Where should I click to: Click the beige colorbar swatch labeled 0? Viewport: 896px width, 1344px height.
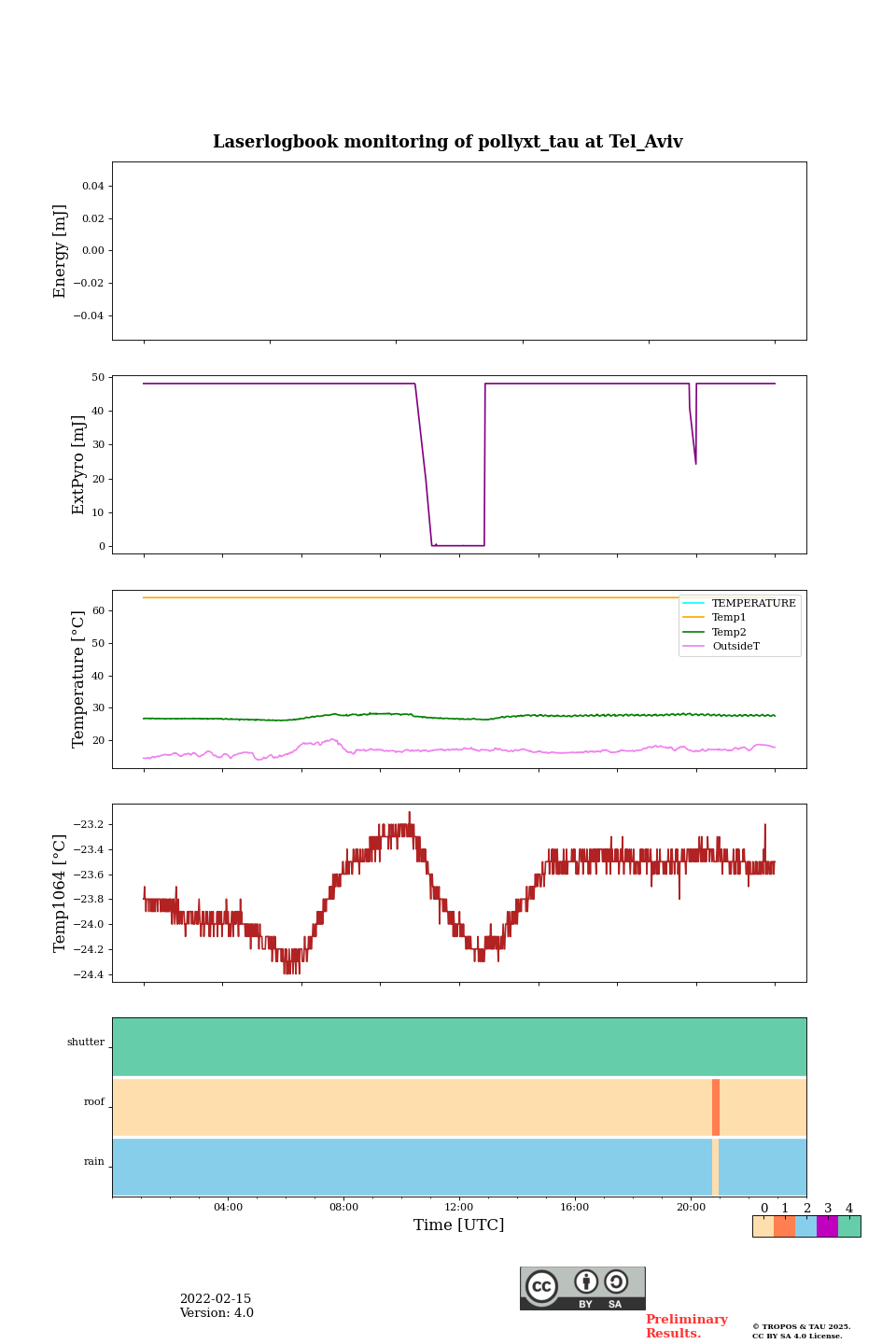pos(763,1226)
